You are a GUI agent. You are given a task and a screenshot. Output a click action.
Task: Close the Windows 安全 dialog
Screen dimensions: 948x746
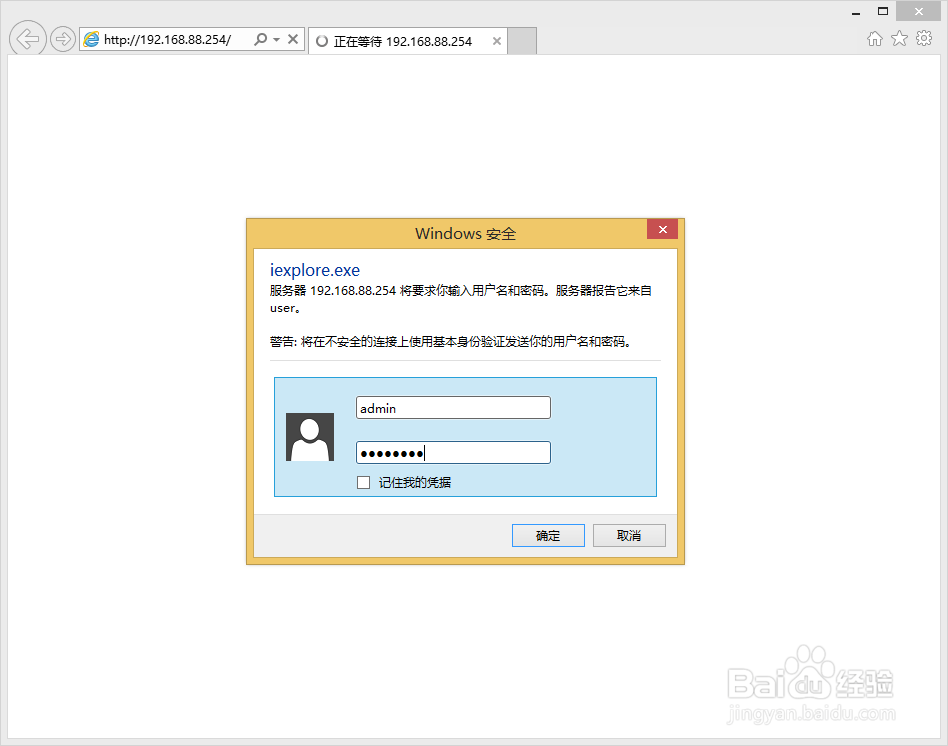(662, 229)
